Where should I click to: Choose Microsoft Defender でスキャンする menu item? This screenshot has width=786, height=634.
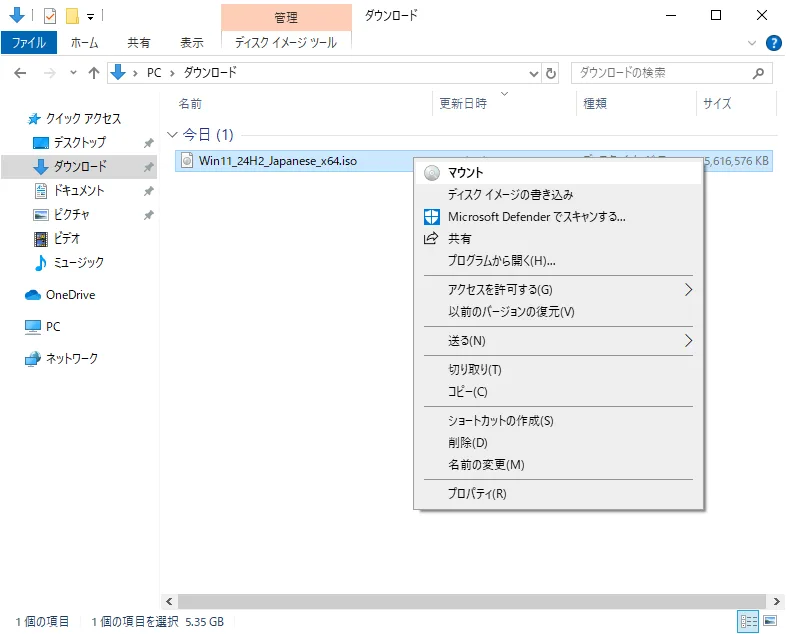coord(558,217)
